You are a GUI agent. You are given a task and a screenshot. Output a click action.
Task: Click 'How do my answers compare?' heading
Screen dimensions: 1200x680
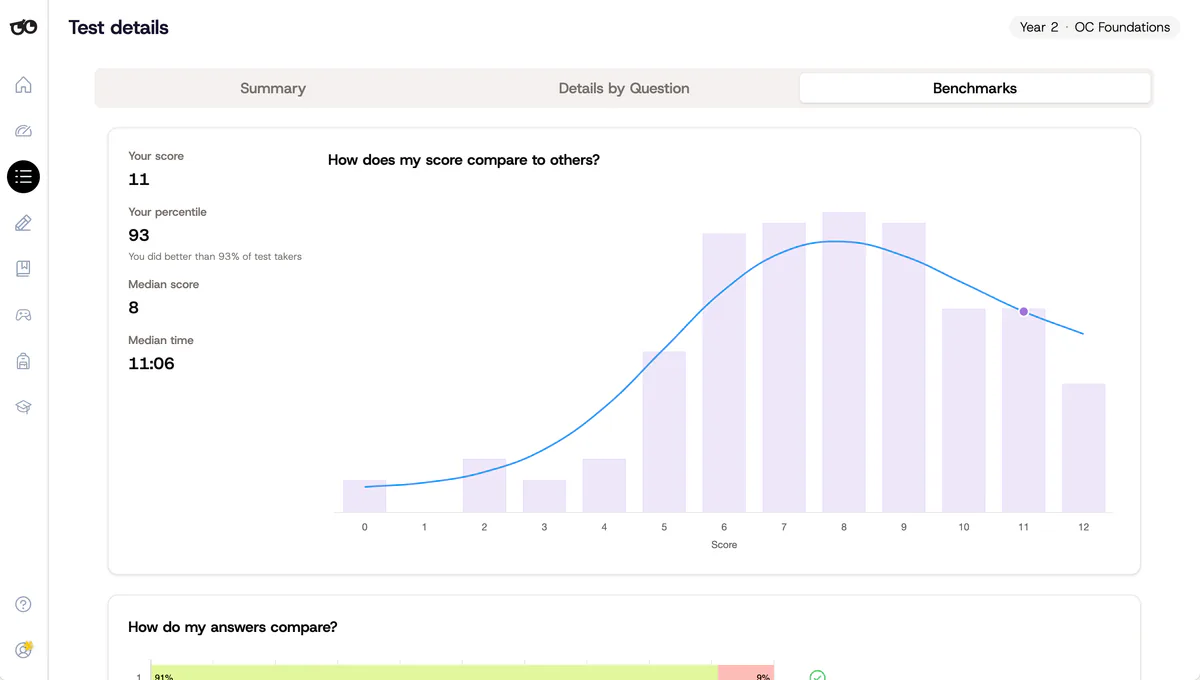coord(233,627)
